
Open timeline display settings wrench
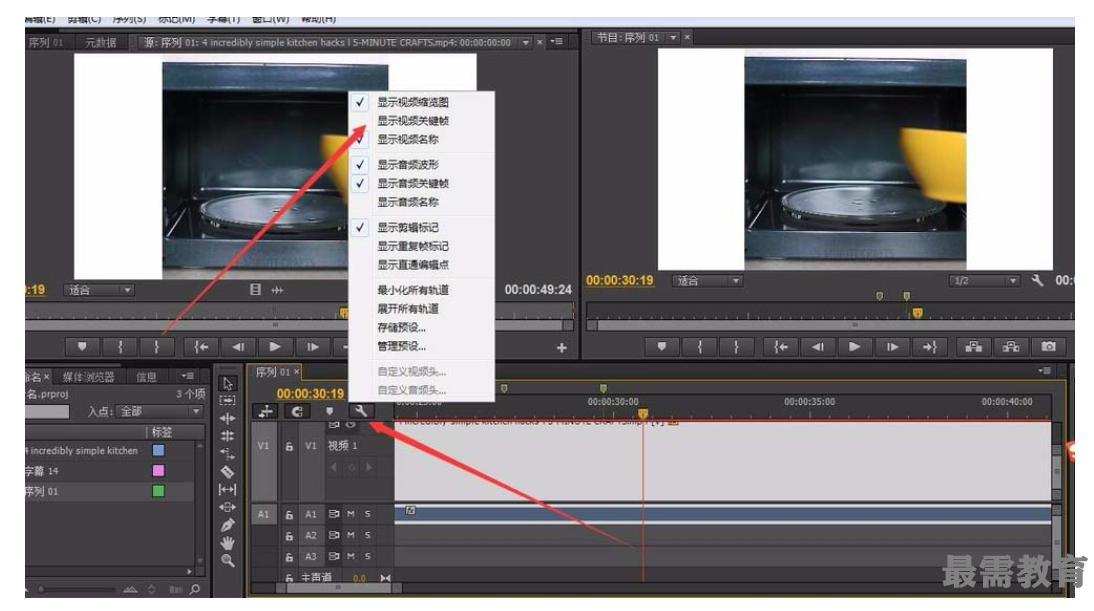(361, 411)
